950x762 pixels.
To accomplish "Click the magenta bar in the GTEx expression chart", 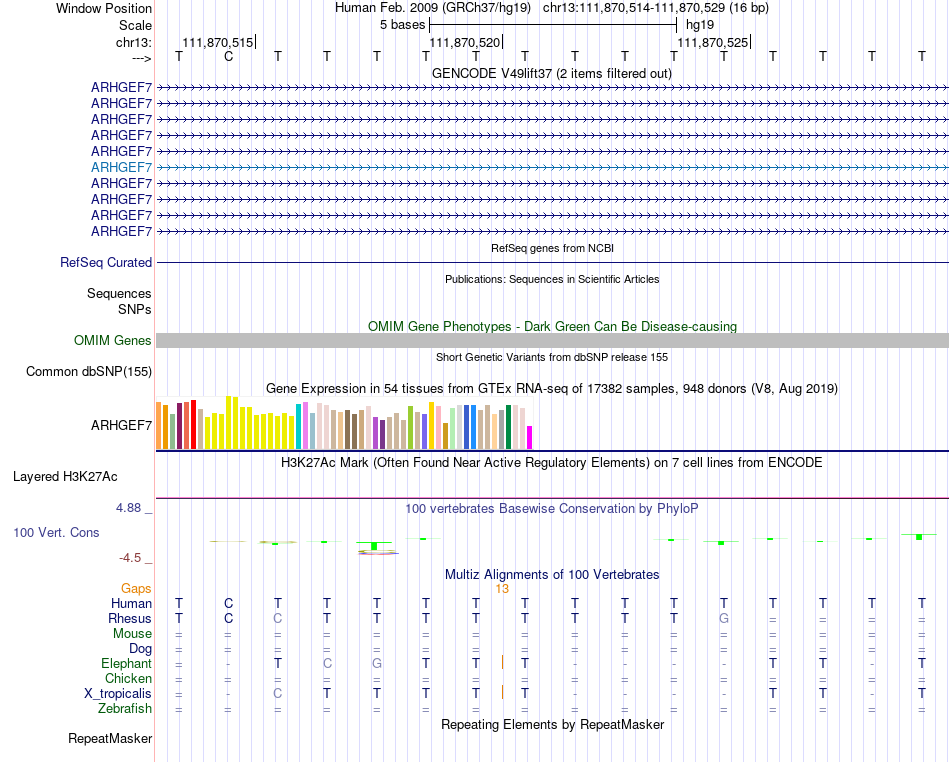I will [529, 437].
